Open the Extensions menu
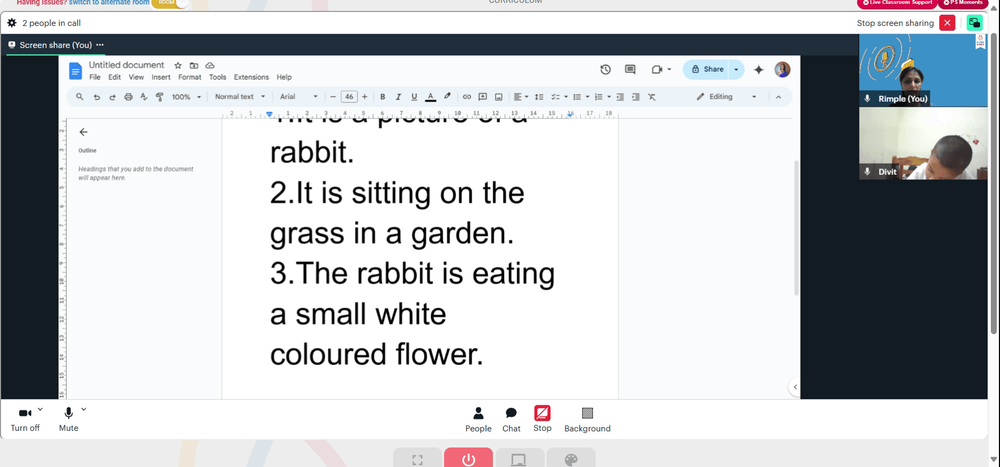This screenshot has width=1000, height=467. coord(251,77)
